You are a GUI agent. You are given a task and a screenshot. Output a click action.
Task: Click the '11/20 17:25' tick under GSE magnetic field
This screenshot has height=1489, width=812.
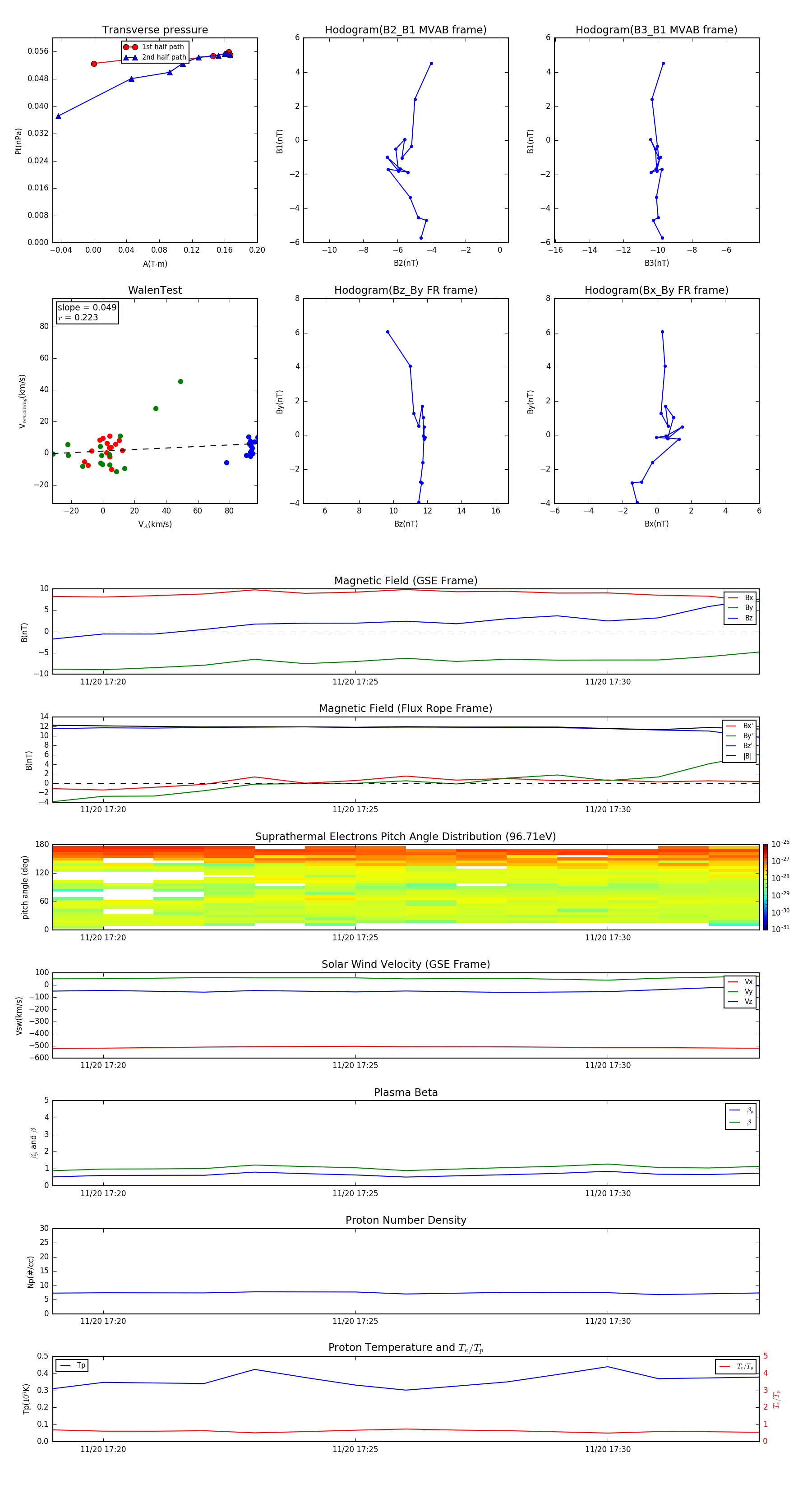click(355, 682)
